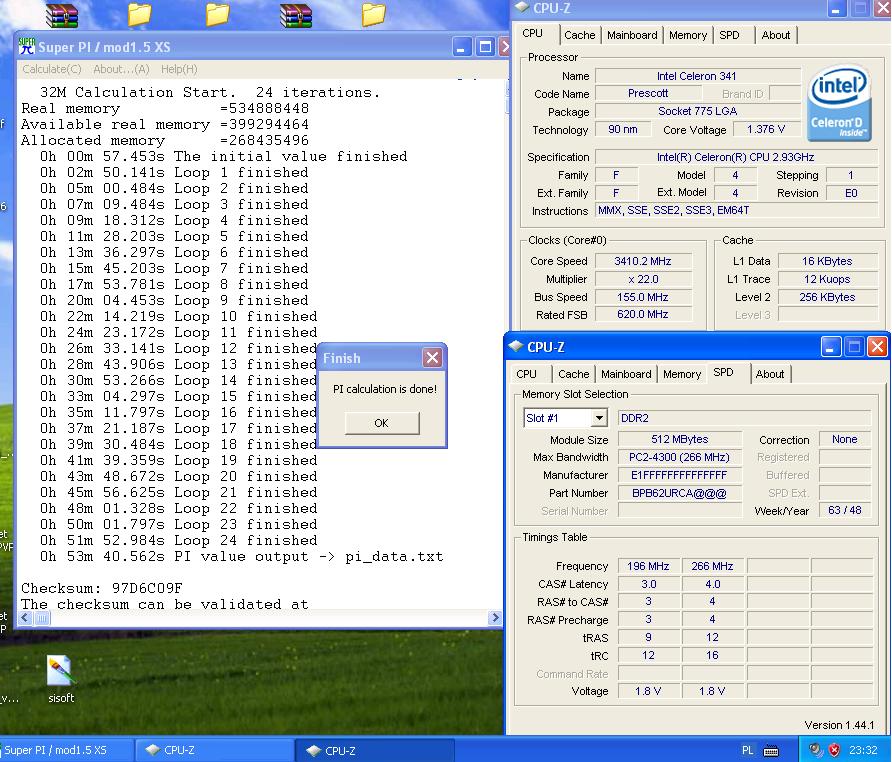892x762 pixels.
Task: Close the lower CPU-Z window
Action: 877,347
